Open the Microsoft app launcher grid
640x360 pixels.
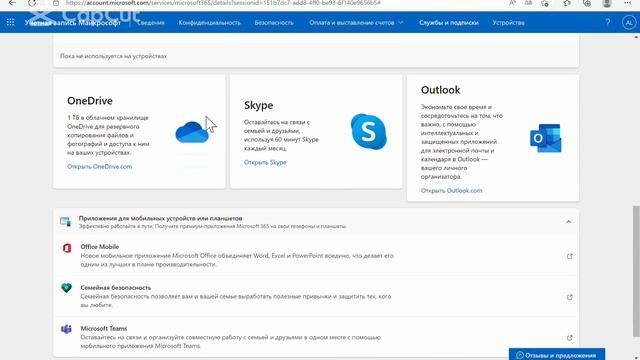[x=10, y=22]
